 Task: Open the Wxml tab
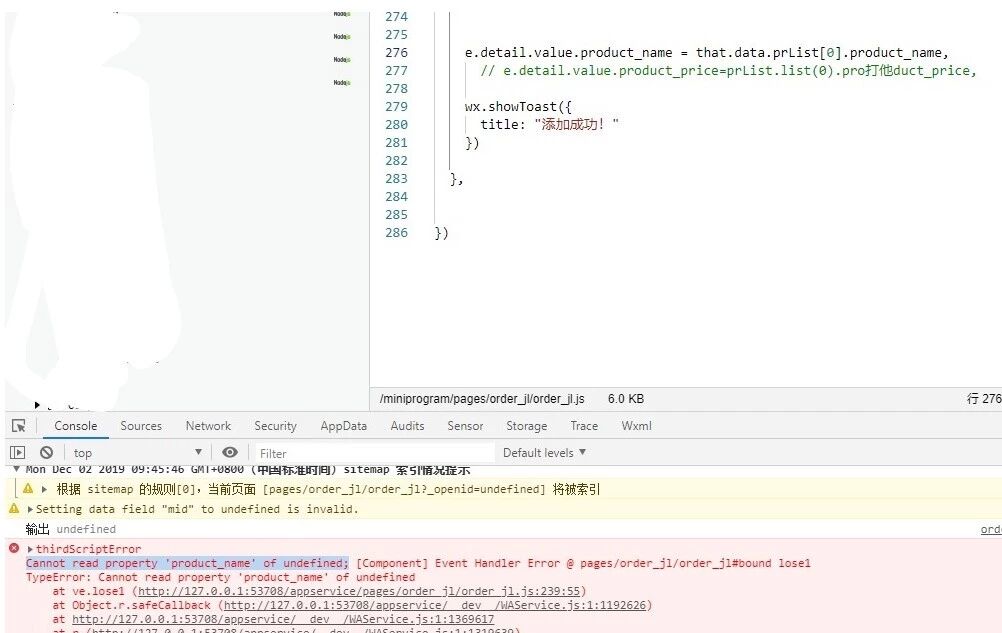[636, 426]
